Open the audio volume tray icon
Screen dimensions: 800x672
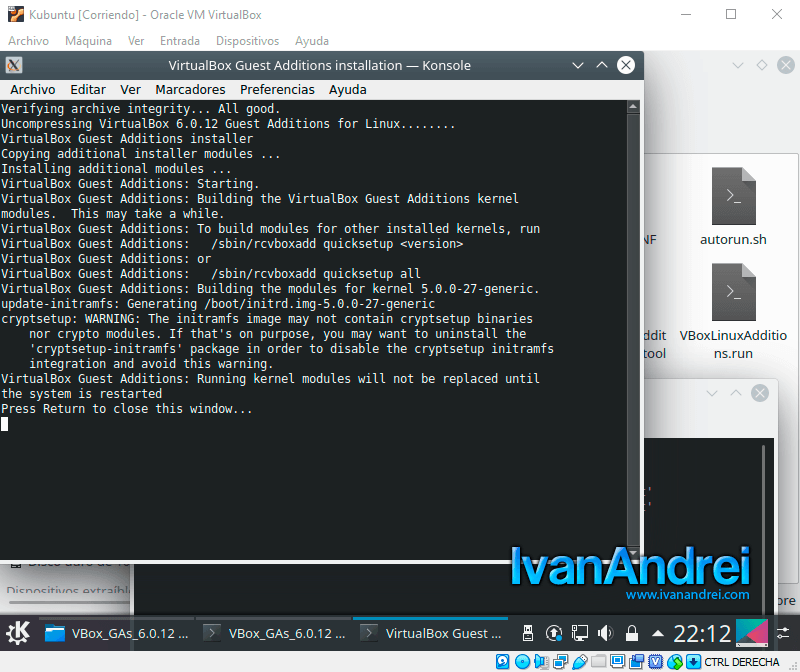[x=606, y=633]
